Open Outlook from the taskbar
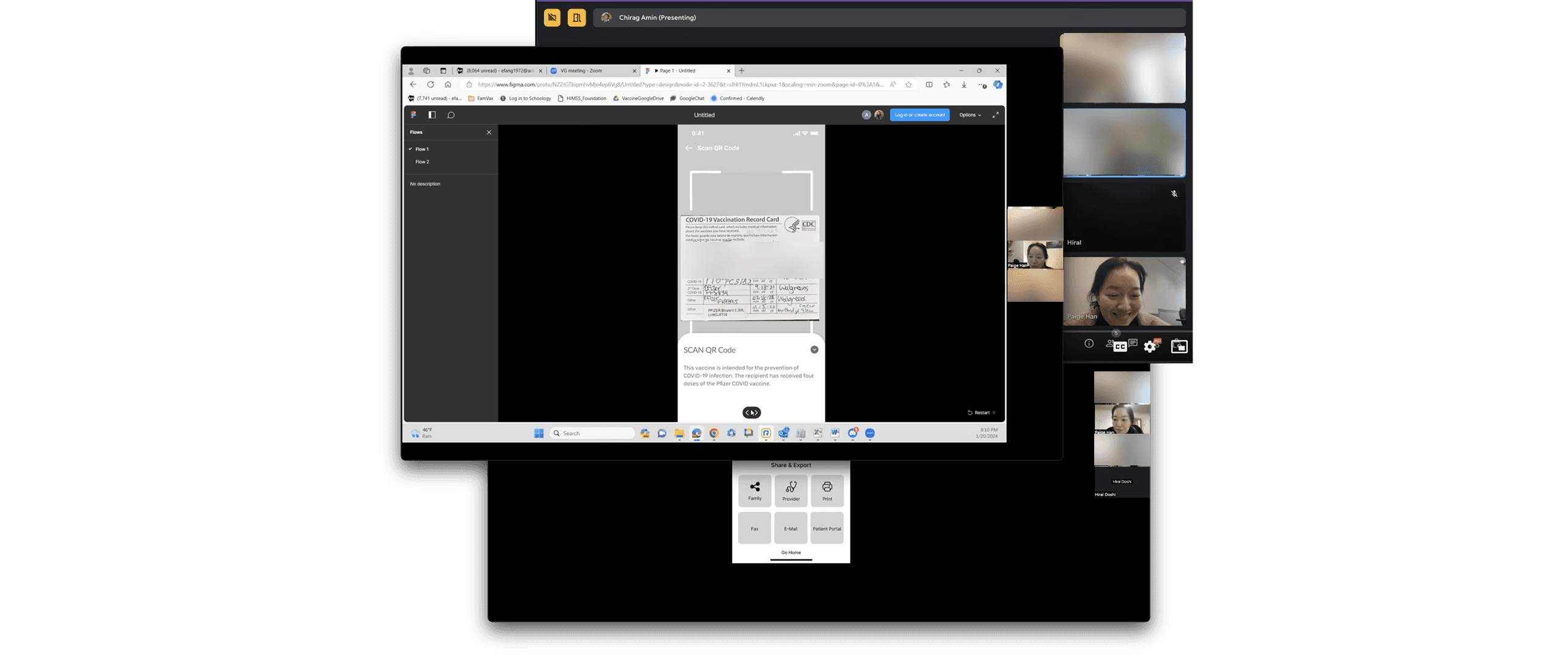Screen dimensions: 1568x656 coord(783,433)
